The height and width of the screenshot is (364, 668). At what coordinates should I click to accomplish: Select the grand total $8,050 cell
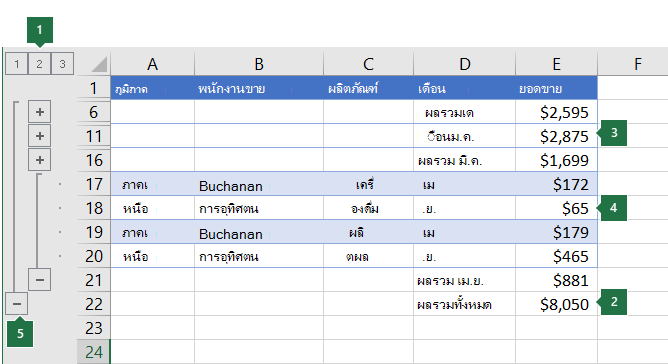556,304
